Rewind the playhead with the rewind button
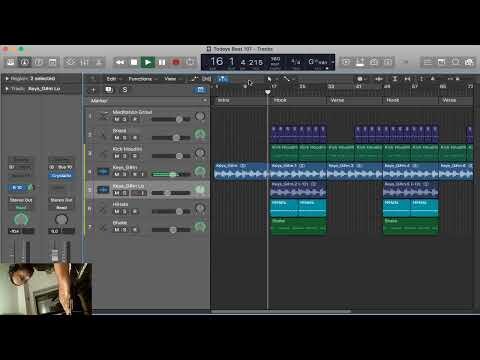Viewport: 480px width, 360px height. [x=120, y=62]
